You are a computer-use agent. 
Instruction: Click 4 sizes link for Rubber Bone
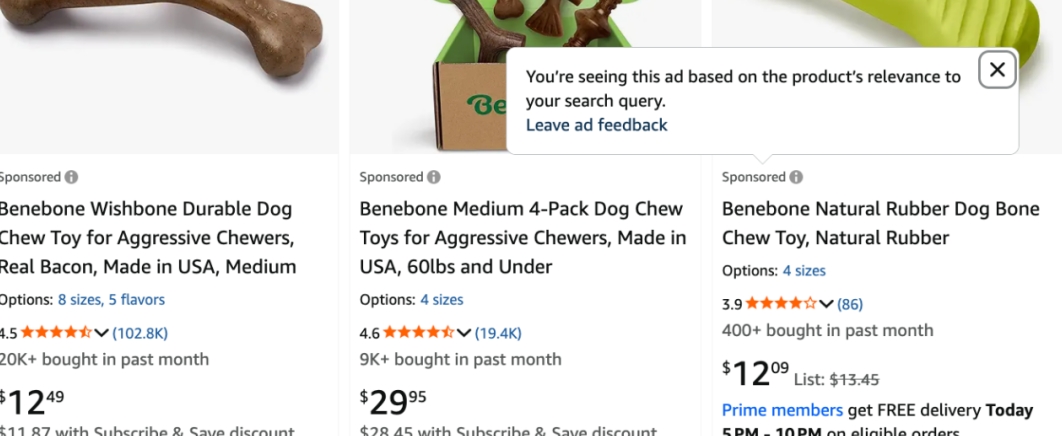point(804,271)
